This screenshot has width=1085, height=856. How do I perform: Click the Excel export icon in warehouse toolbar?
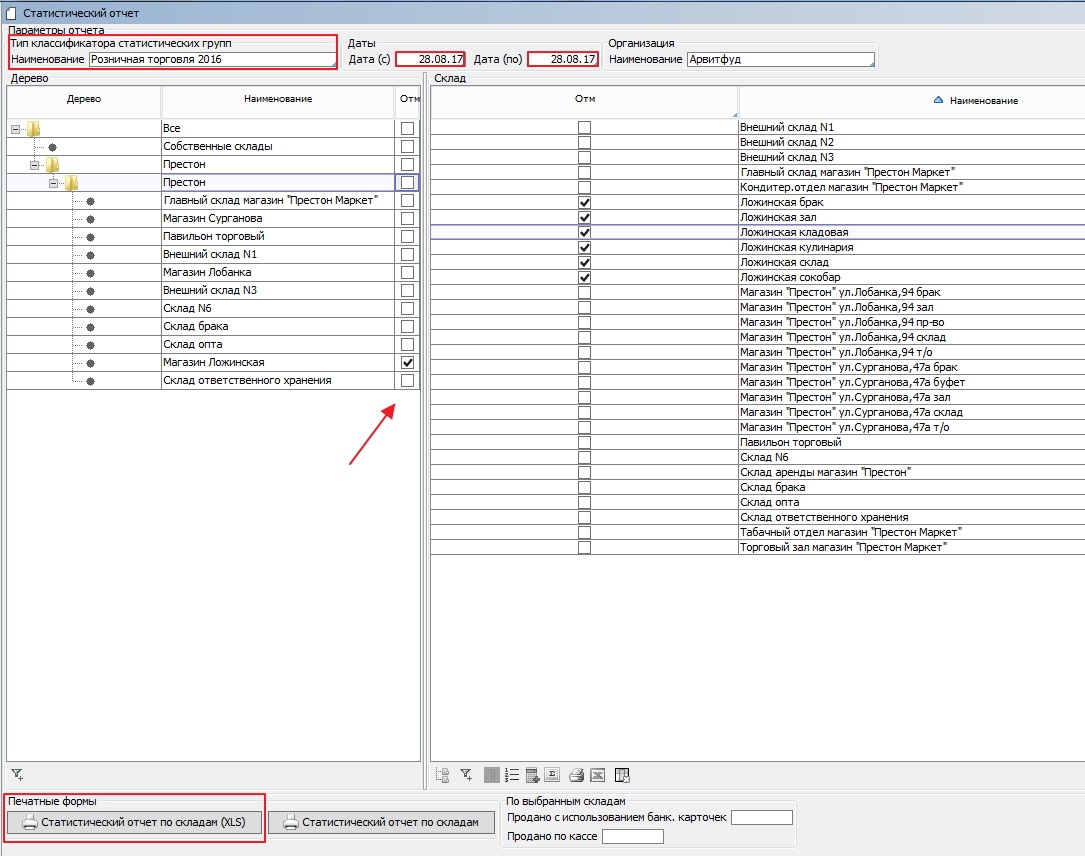(597, 775)
